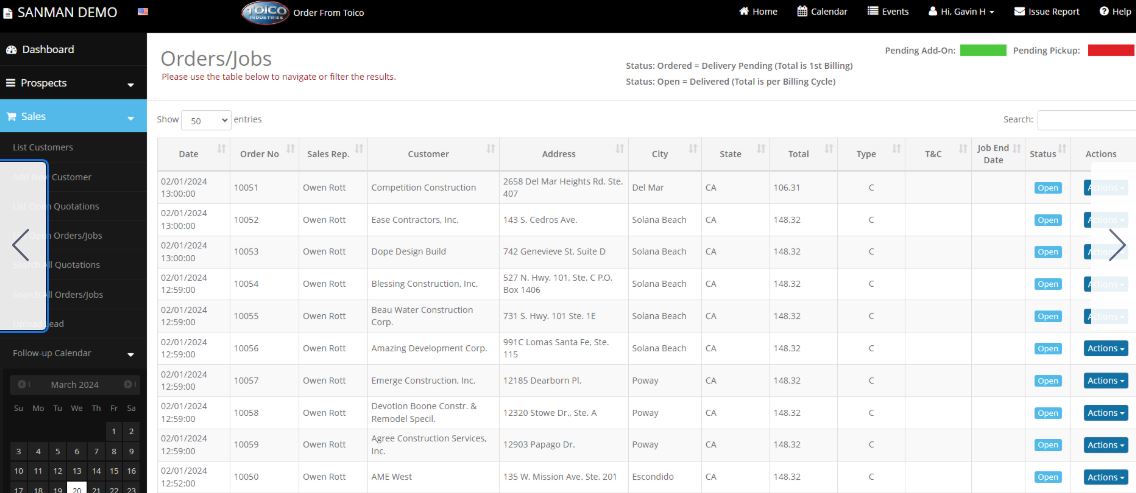Image resolution: width=1136 pixels, height=493 pixels.
Task: Open the Events list in top bar
Action: click(888, 12)
